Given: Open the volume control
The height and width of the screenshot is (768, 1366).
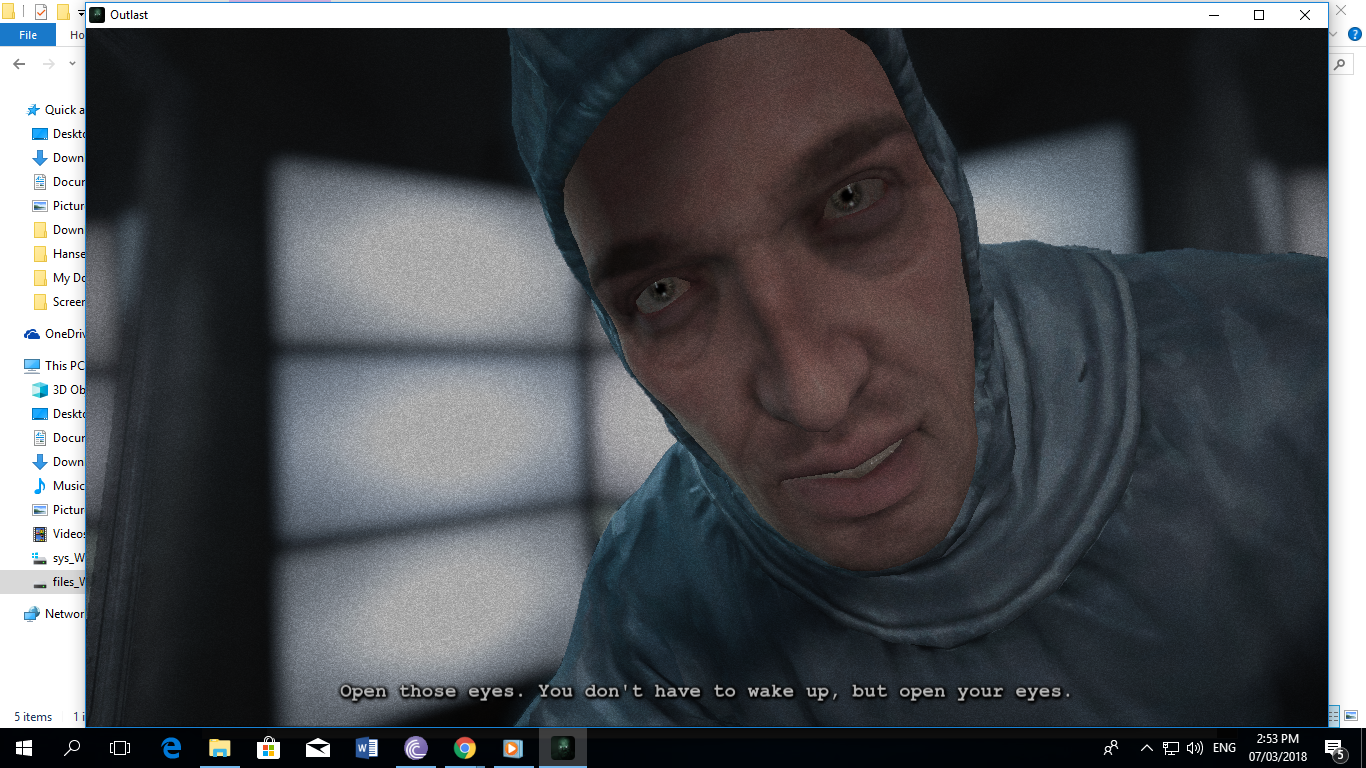Looking at the screenshot, I should (1194, 747).
